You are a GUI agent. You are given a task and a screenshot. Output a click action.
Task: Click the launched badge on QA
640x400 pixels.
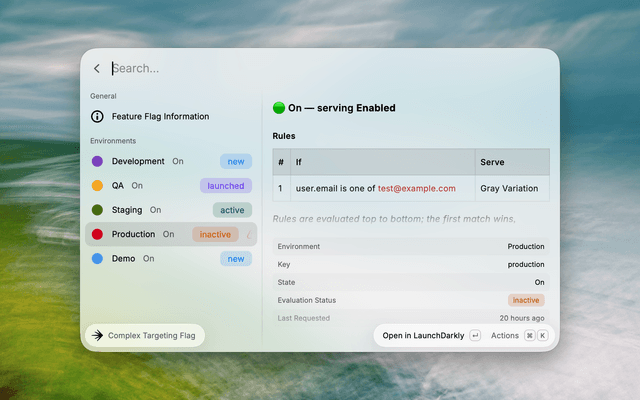coord(226,186)
